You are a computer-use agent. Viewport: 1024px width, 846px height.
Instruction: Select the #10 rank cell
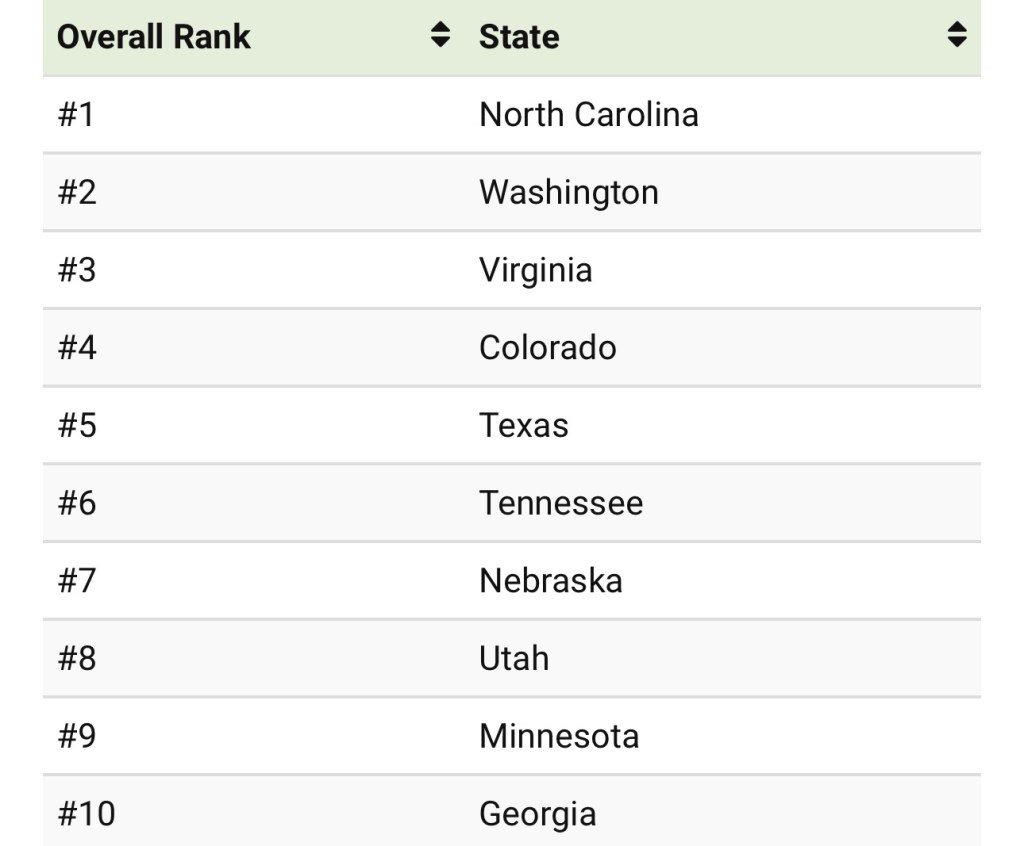tap(86, 814)
